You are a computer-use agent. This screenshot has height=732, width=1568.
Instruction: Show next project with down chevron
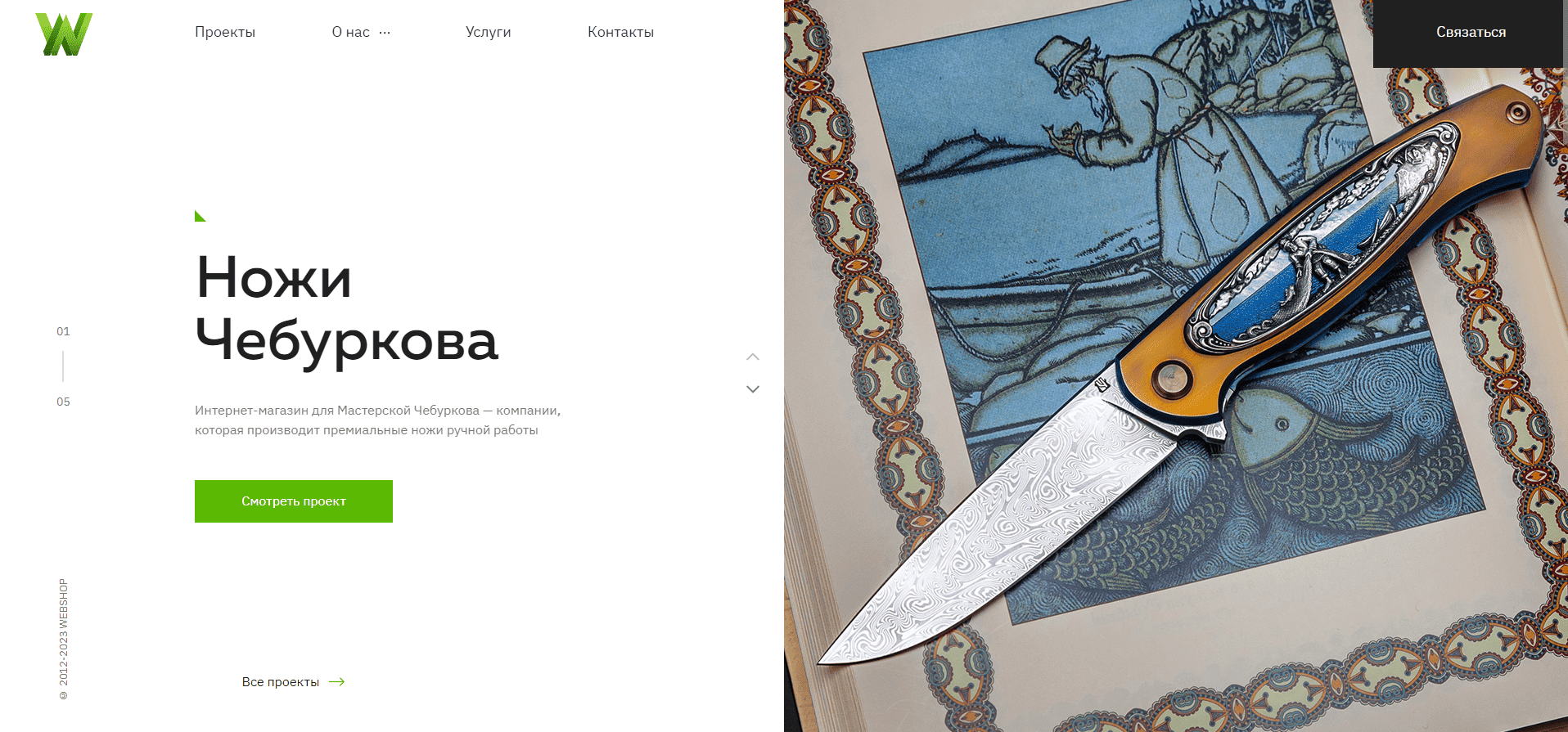[x=753, y=389]
